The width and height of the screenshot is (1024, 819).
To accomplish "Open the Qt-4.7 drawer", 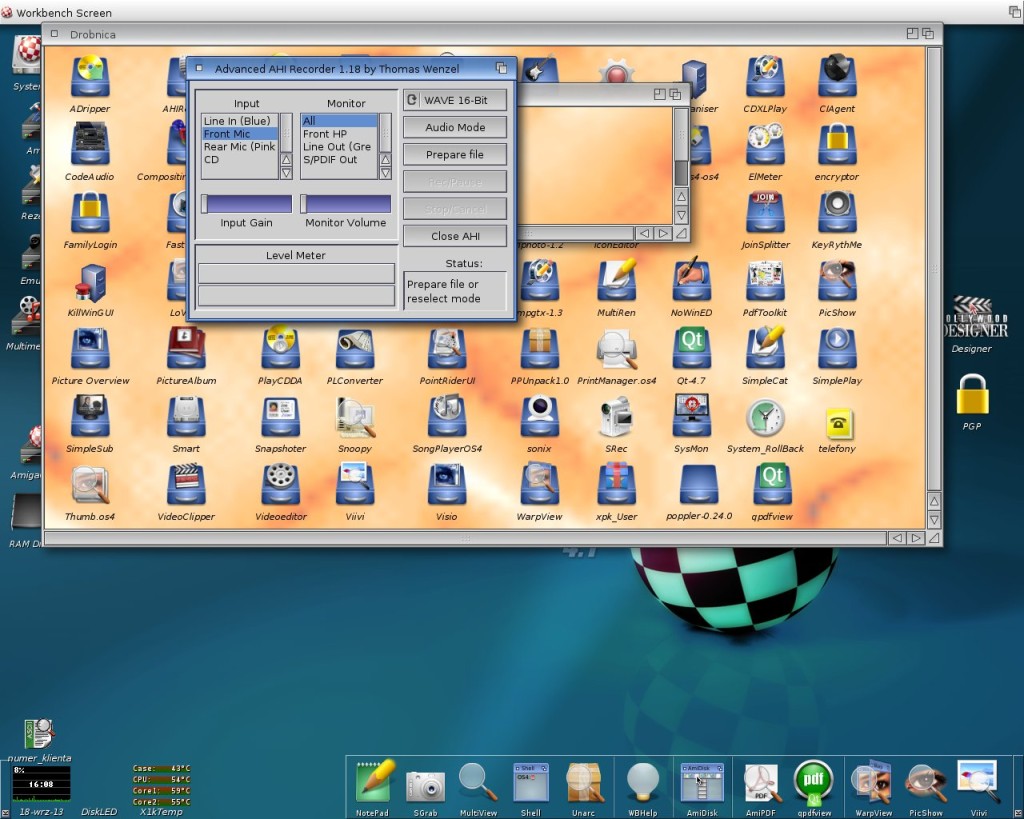I will (692, 349).
